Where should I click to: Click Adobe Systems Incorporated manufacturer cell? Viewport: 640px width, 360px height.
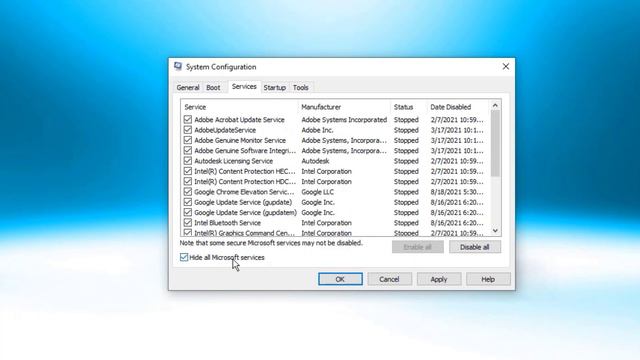coord(344,120)
